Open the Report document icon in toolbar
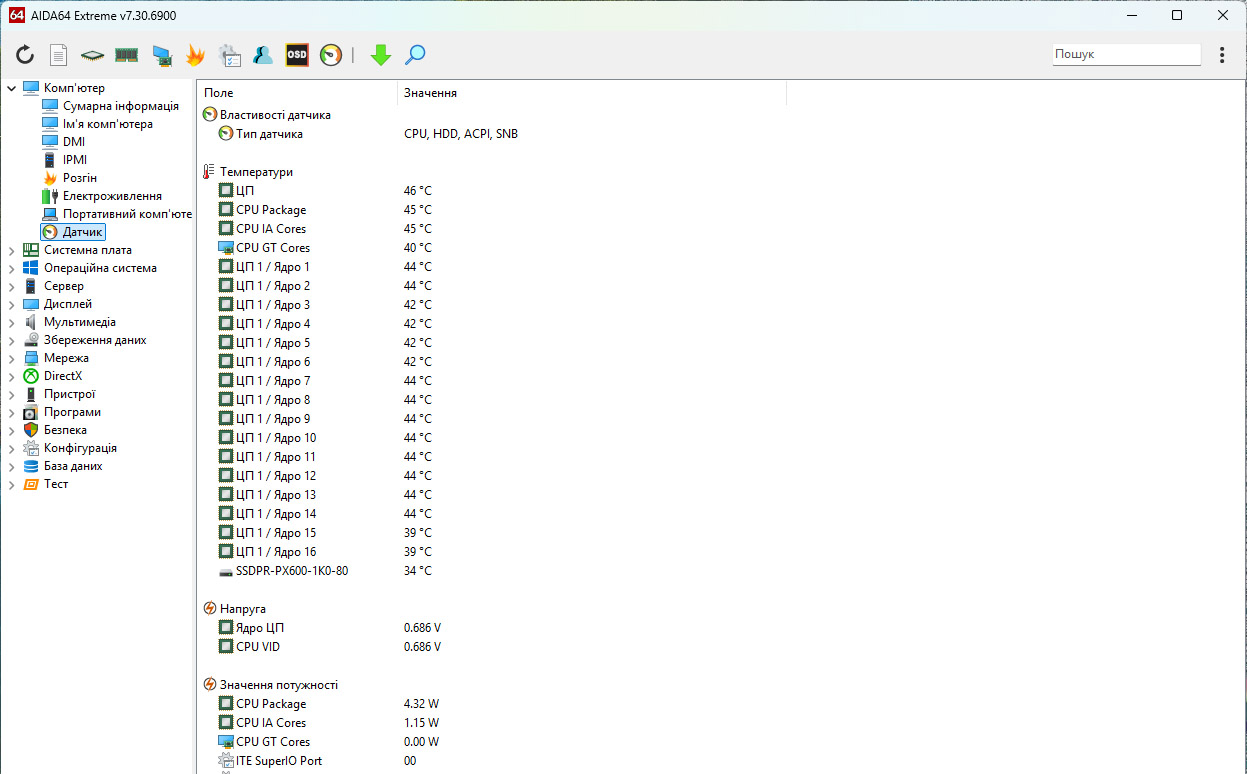Screen dimensions: 1247x774 [x=59, y=55]
